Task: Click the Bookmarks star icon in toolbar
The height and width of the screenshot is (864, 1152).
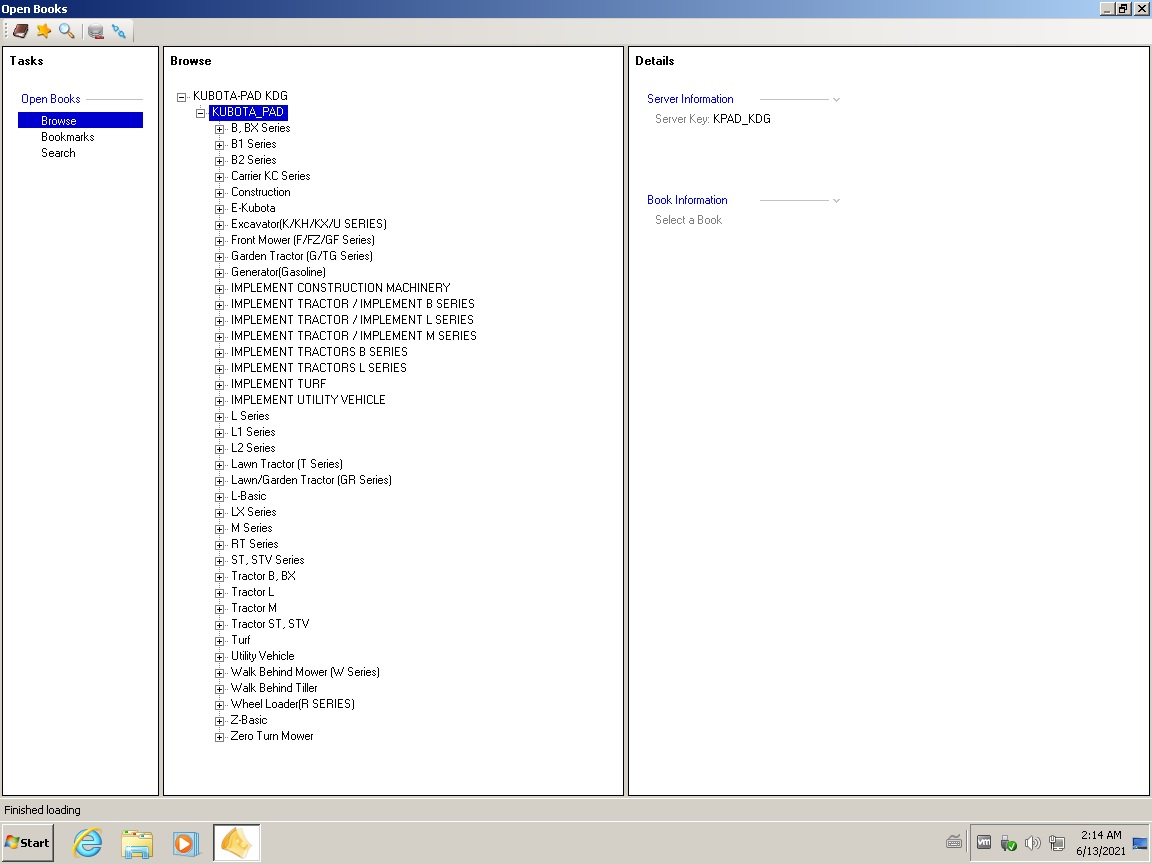Action: (44, 31)
